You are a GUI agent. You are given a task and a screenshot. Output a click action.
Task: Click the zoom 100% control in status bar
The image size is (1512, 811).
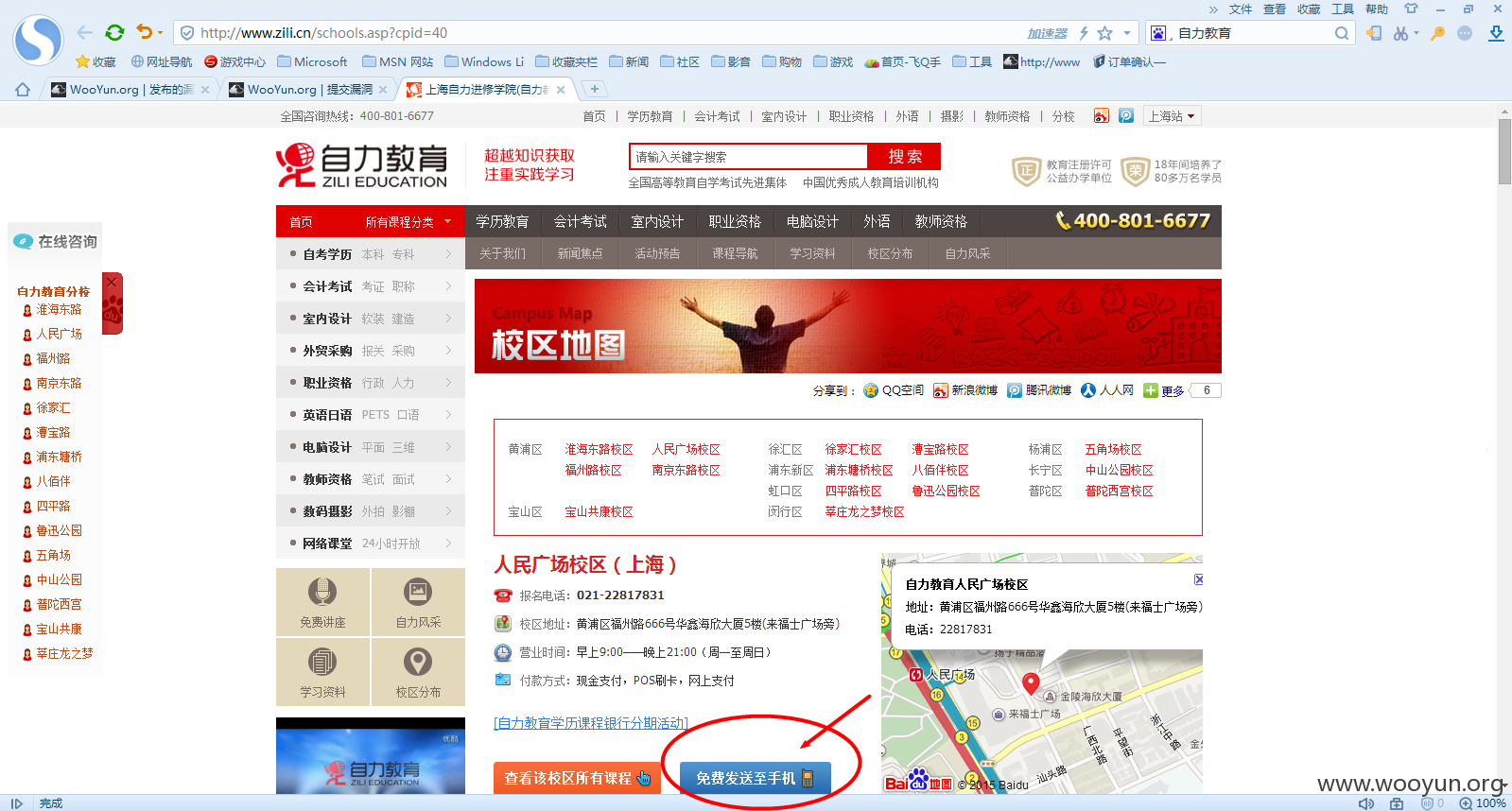(1483, 803)
